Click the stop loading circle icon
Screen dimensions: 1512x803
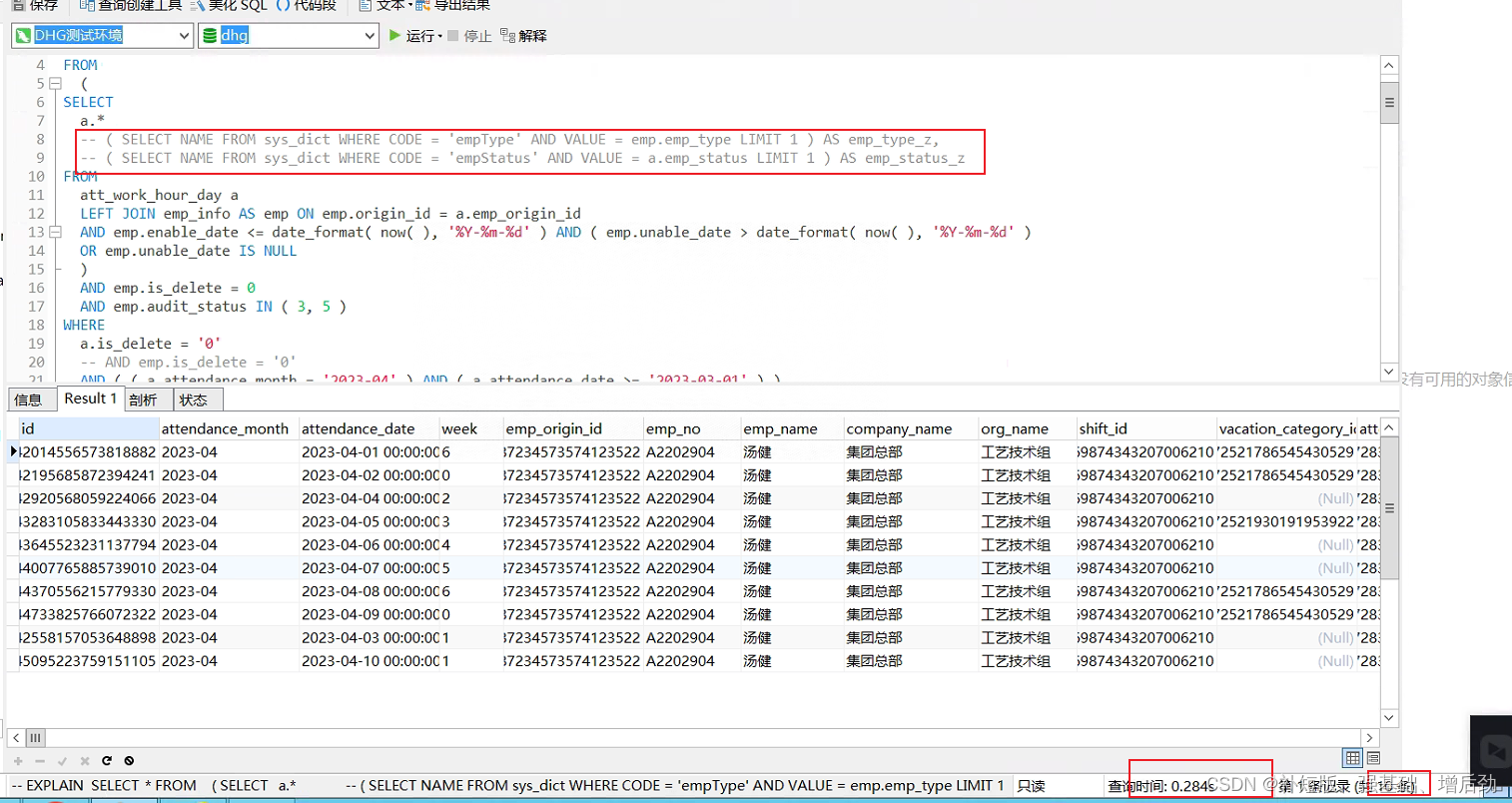click(x=129, y=761)
